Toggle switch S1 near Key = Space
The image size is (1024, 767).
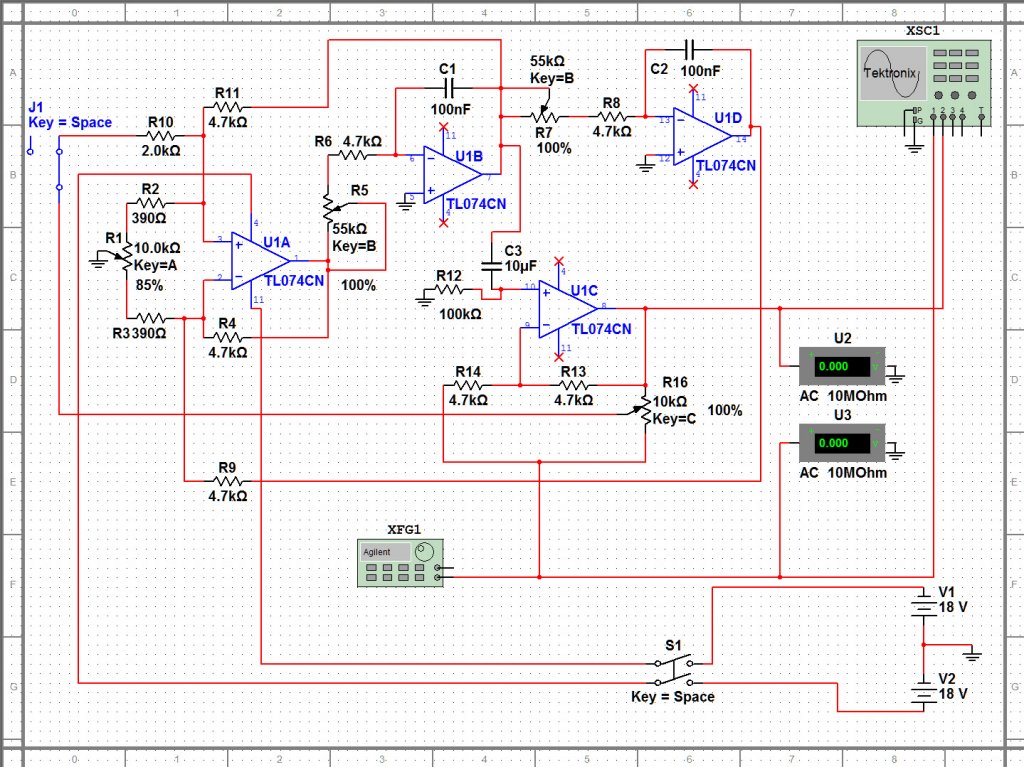tap(673, 670)
